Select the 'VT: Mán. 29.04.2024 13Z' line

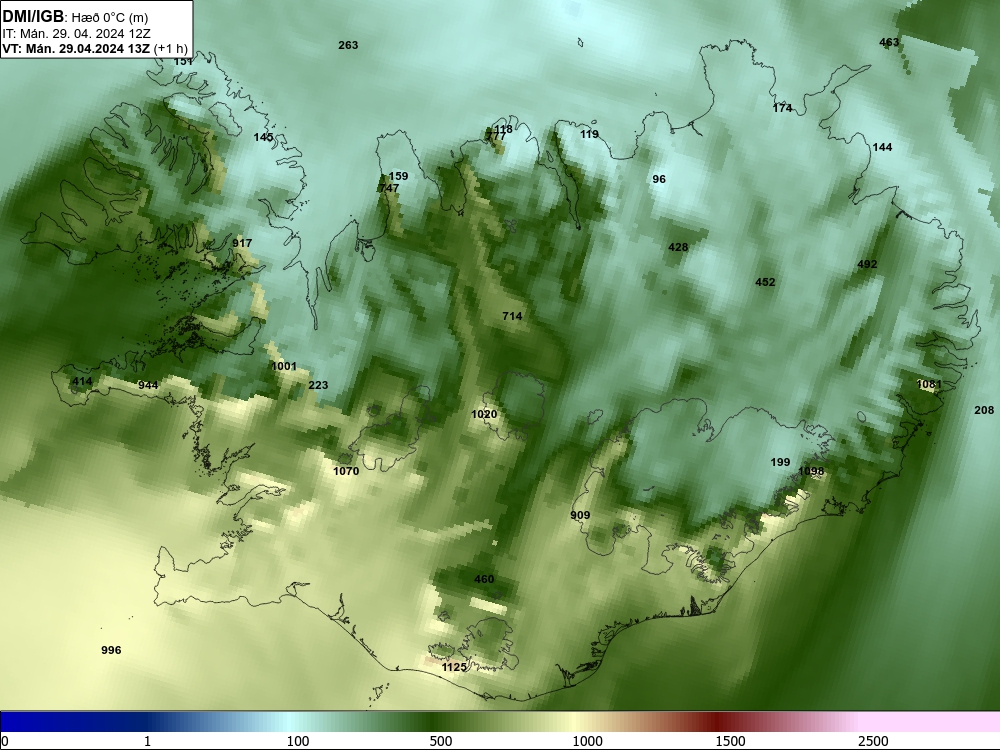click(x=77, y=48)
